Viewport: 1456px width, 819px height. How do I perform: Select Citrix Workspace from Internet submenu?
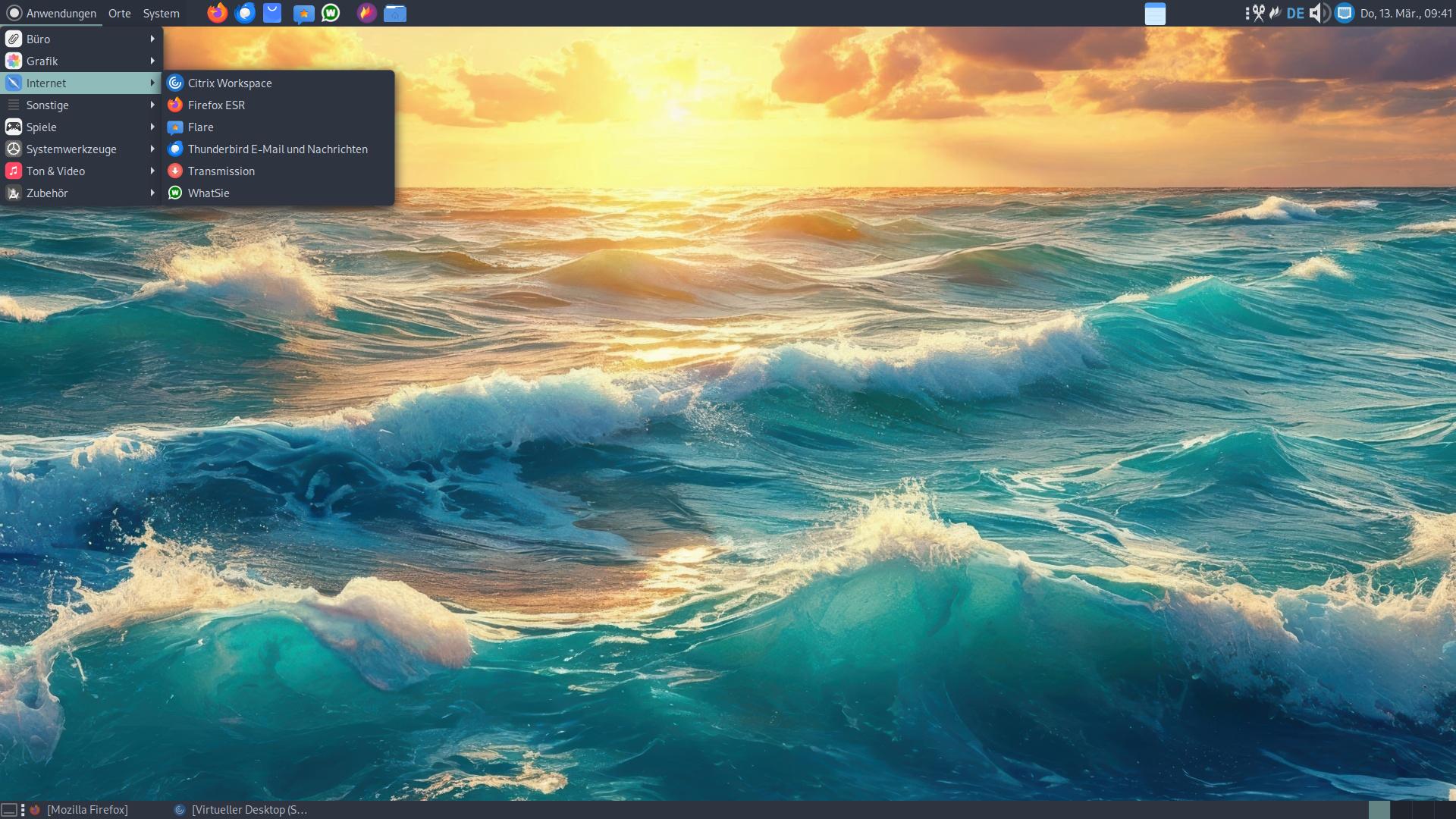pyautogui.click(x=230, y=83)
